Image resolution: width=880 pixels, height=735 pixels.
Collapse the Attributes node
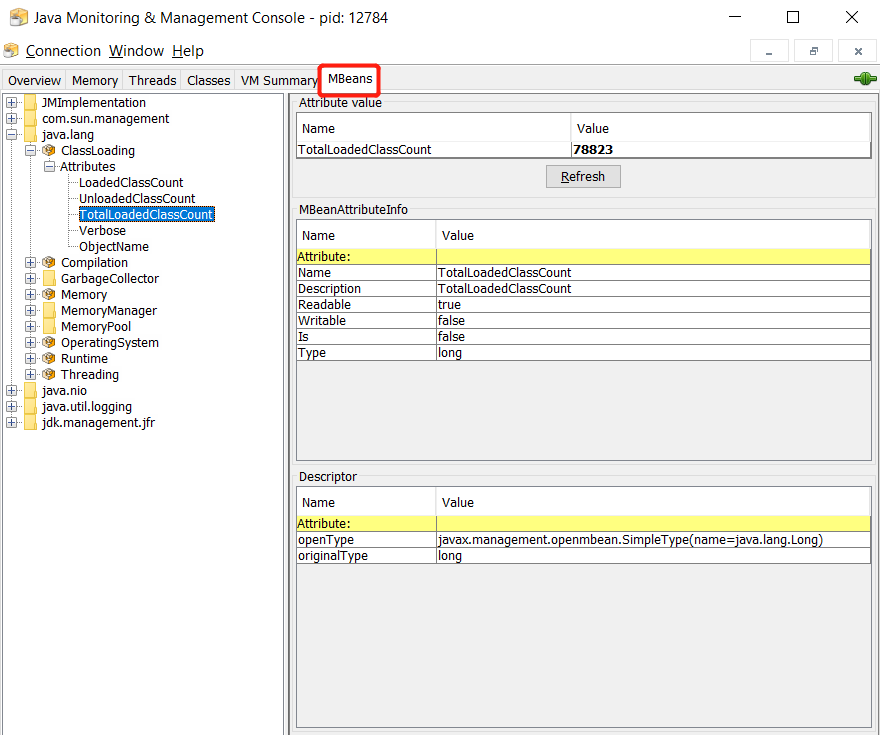tap(50, 167)
